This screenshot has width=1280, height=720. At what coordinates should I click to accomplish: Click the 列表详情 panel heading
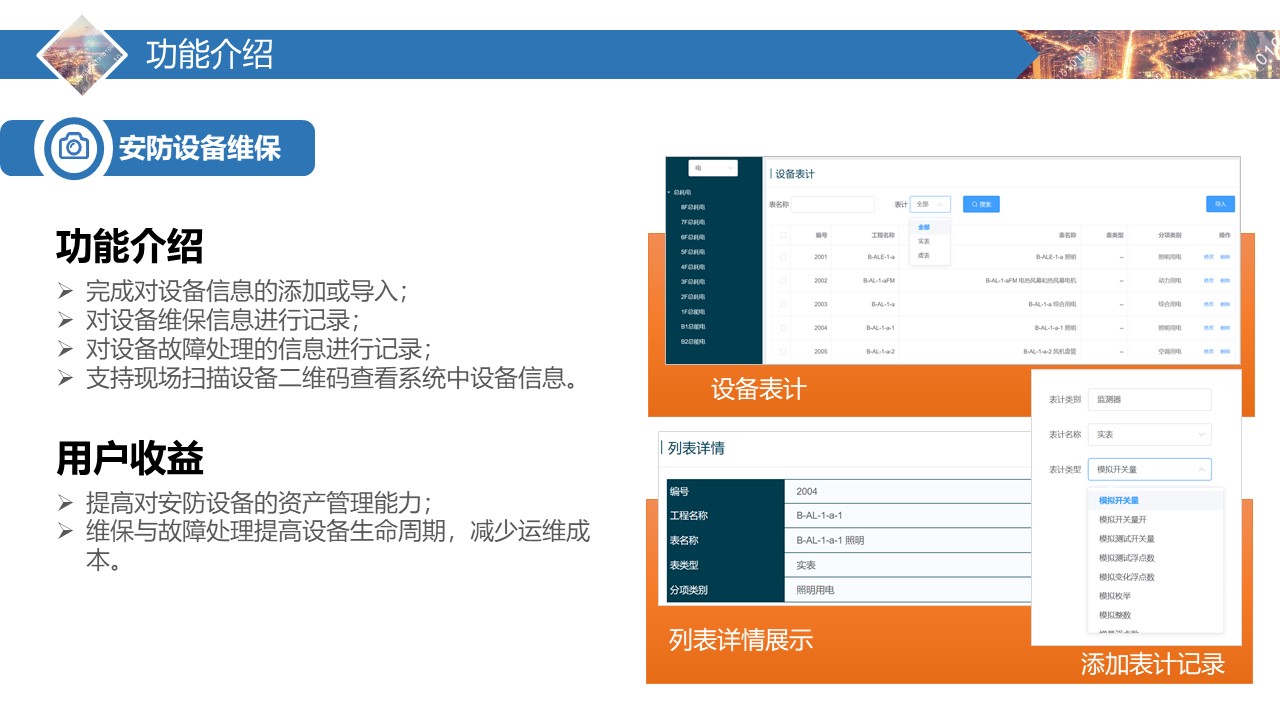696,449
